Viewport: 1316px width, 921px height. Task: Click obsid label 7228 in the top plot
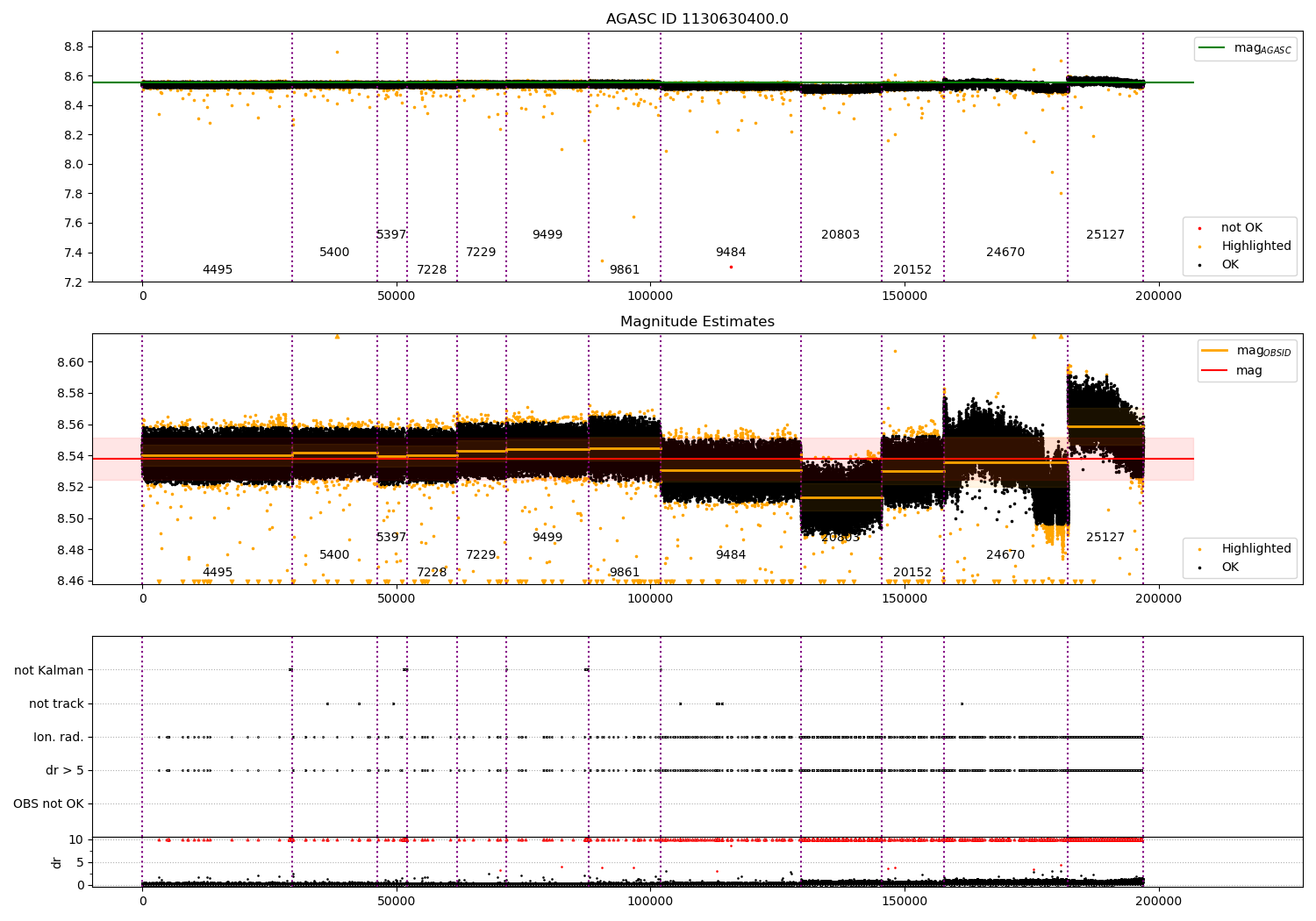(x=432, y=270)
